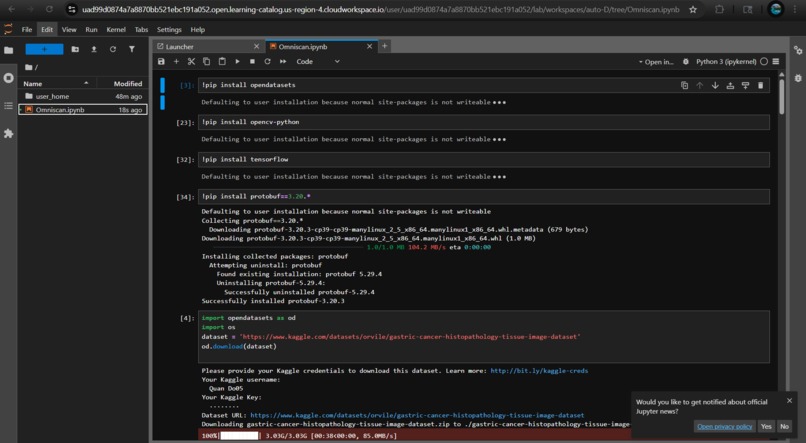Click the kernel status circle indicator

point(764,62)
